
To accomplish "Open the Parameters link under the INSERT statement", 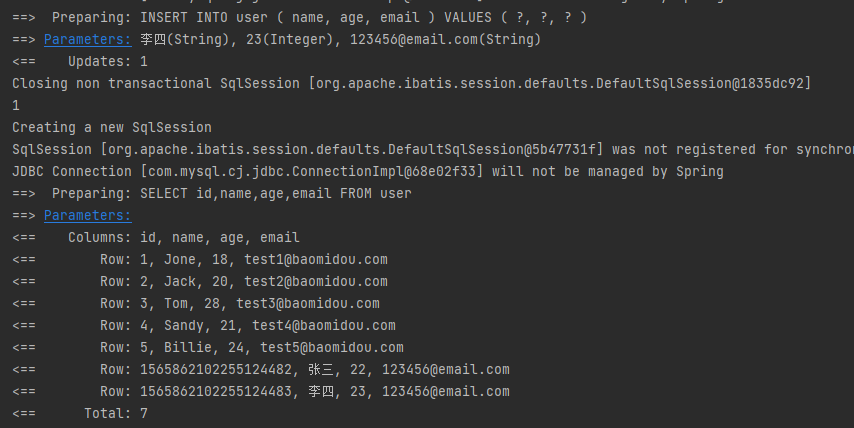I will point(87,40).
